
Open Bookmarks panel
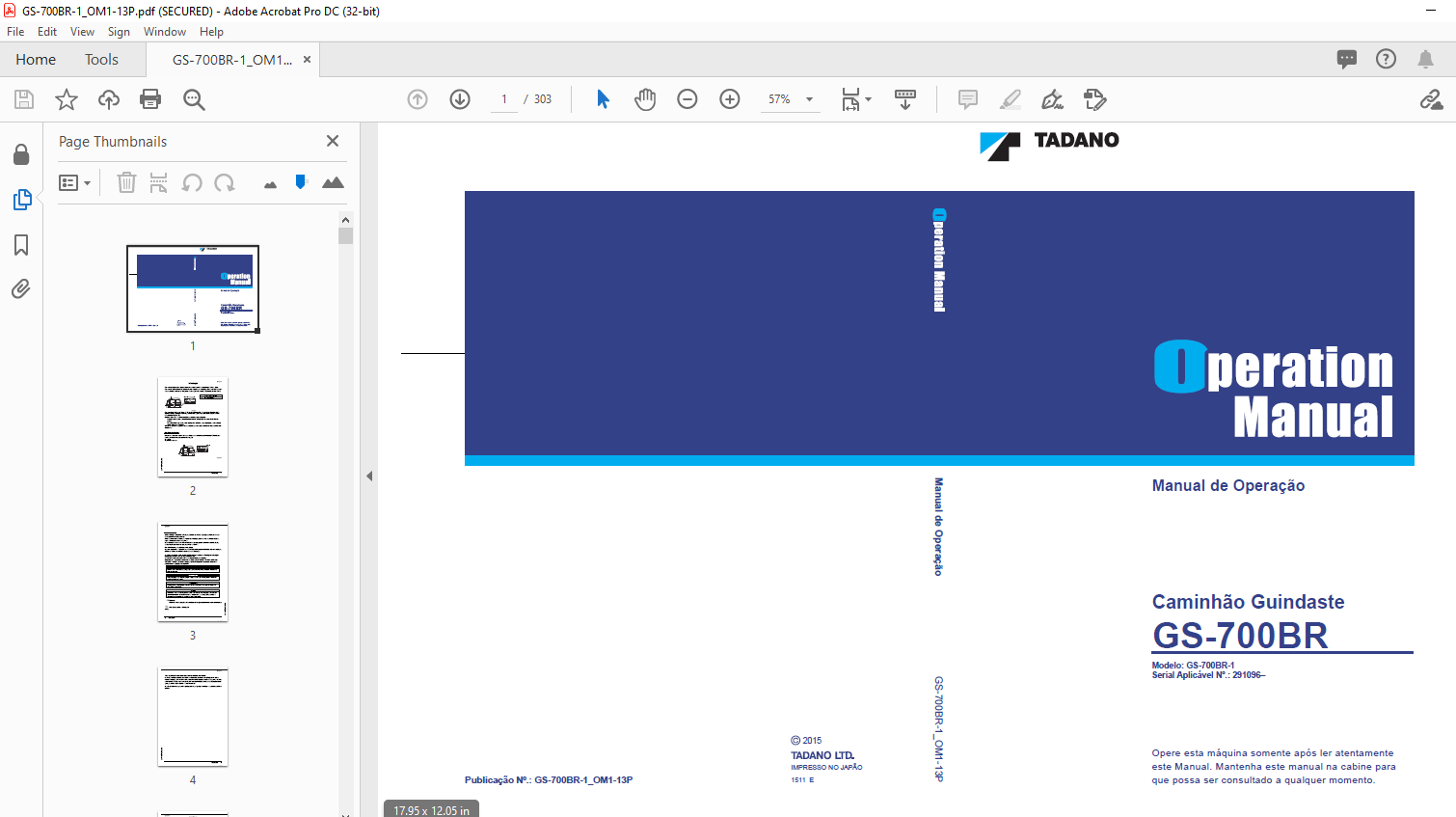coord(21,245)
